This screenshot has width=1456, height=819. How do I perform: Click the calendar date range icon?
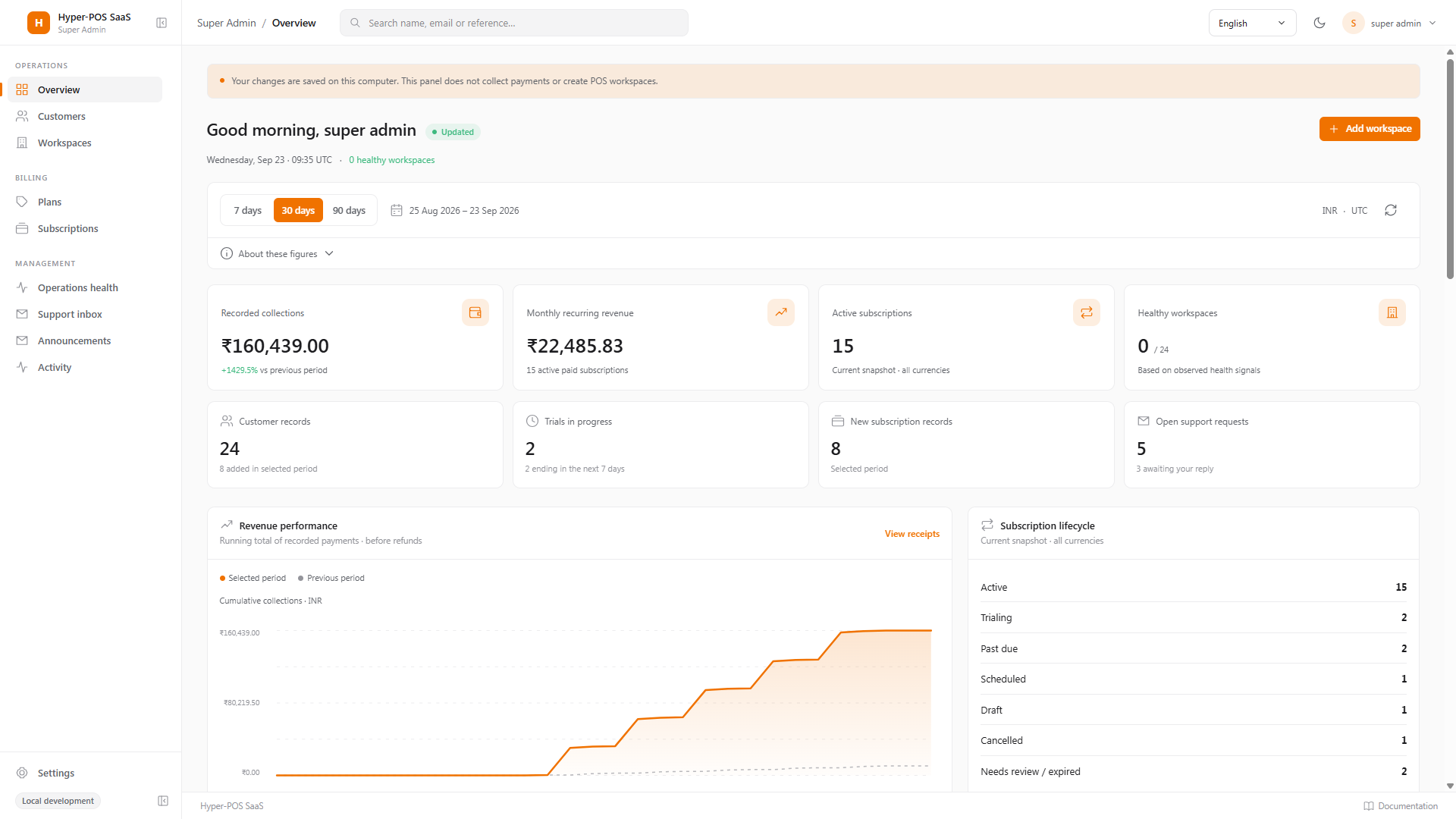point(397,210)
